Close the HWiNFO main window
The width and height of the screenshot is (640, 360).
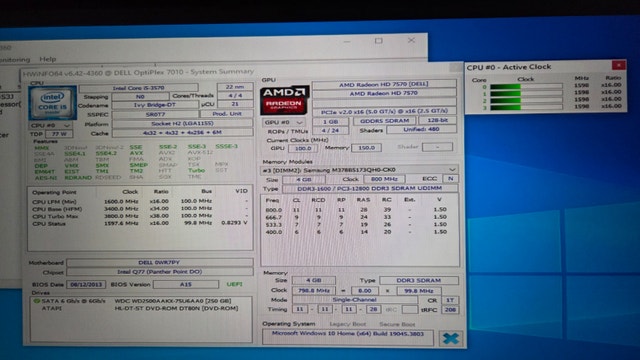411,40
